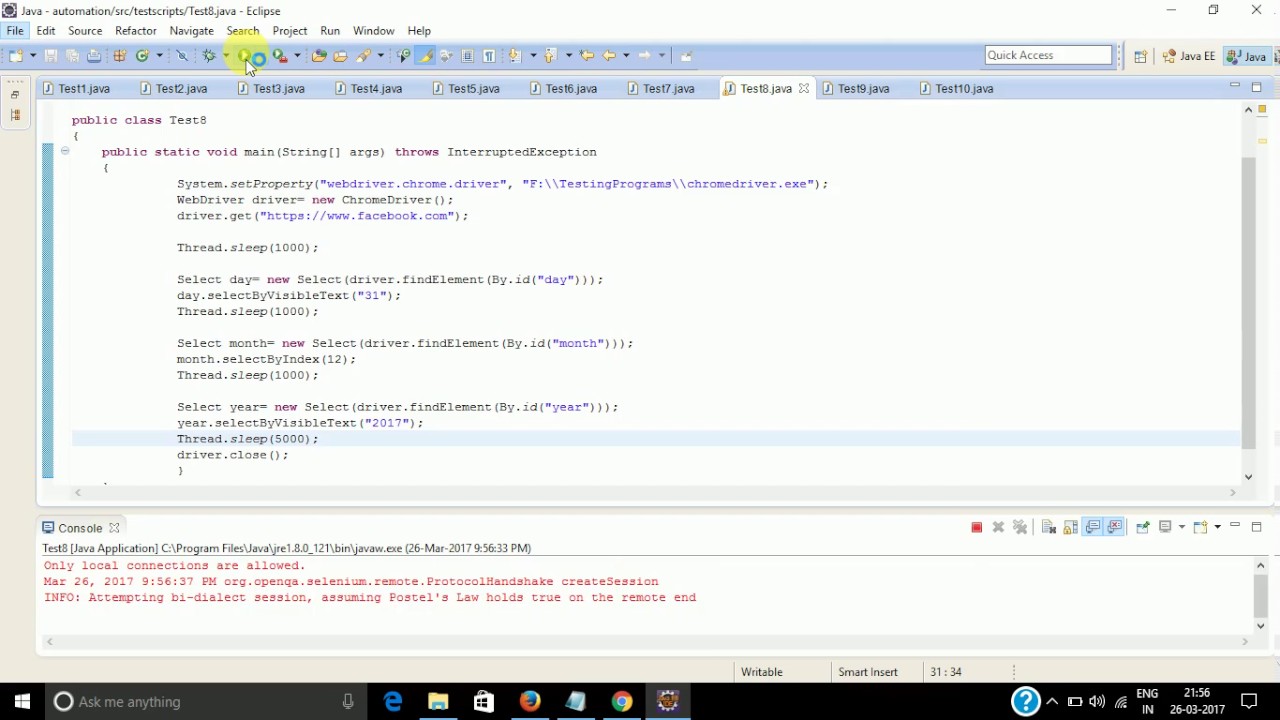1280x720 pixels.
Task: Close the Test8.java editor tab
Action: pos(803,89)
